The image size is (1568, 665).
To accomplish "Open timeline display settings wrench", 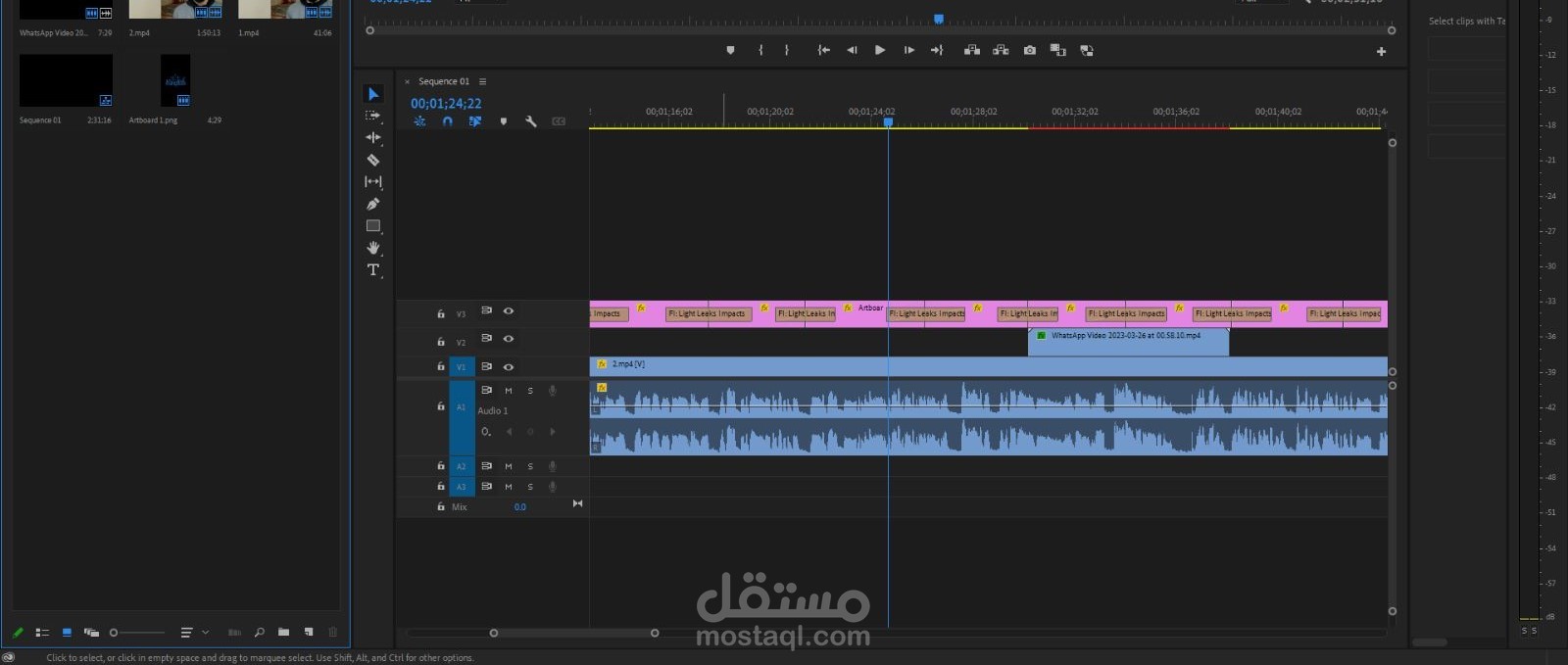I will pyautogui.click(x=531, y=121).
